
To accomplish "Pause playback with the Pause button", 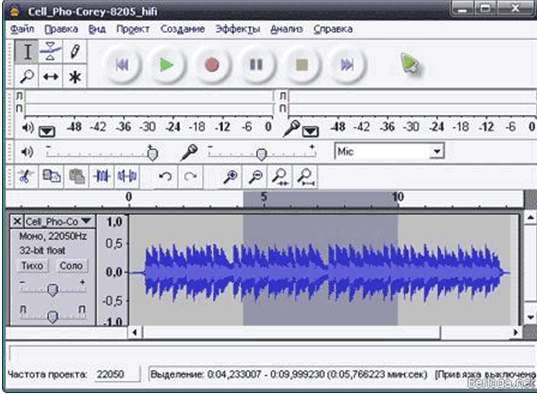I will 257,65.
